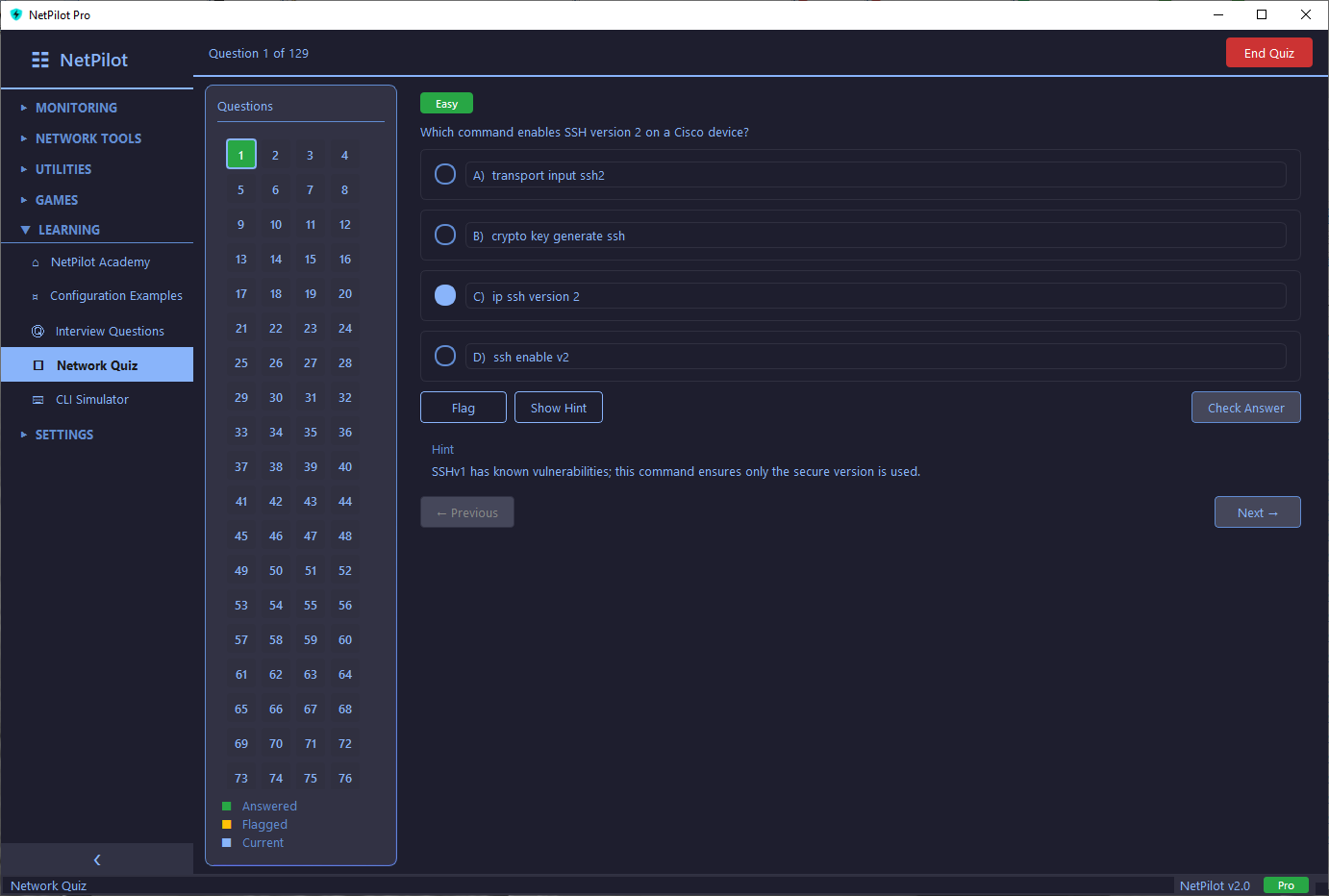End the quiz with the red button
The width and height of the screenshot is (1329, 896).
(x=1268, y=53)
